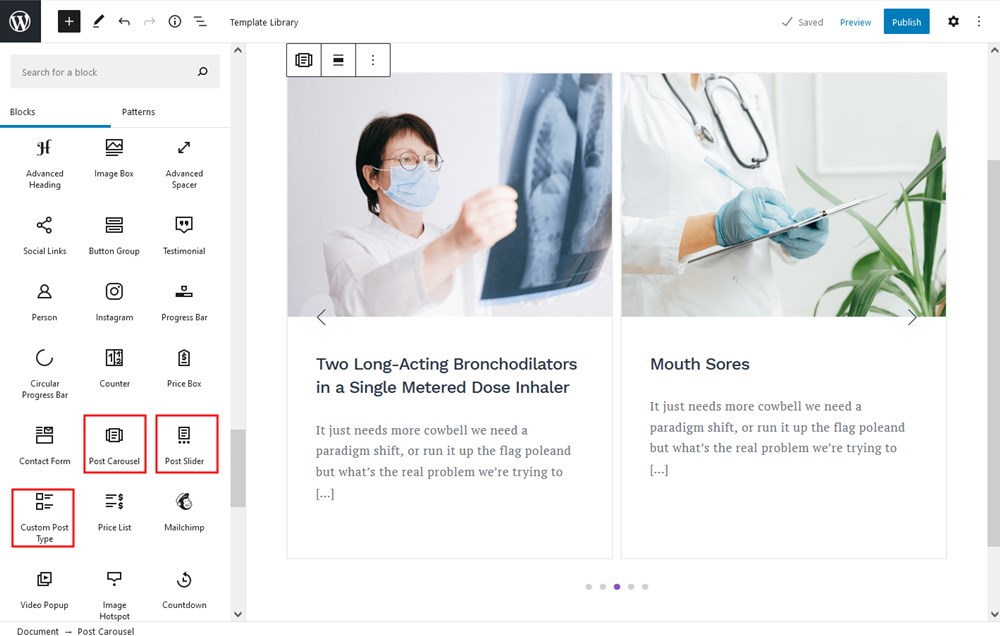The image size is (1000, 636).
Task: Click the clipboard doctor post image
Action: click(784, 195)
